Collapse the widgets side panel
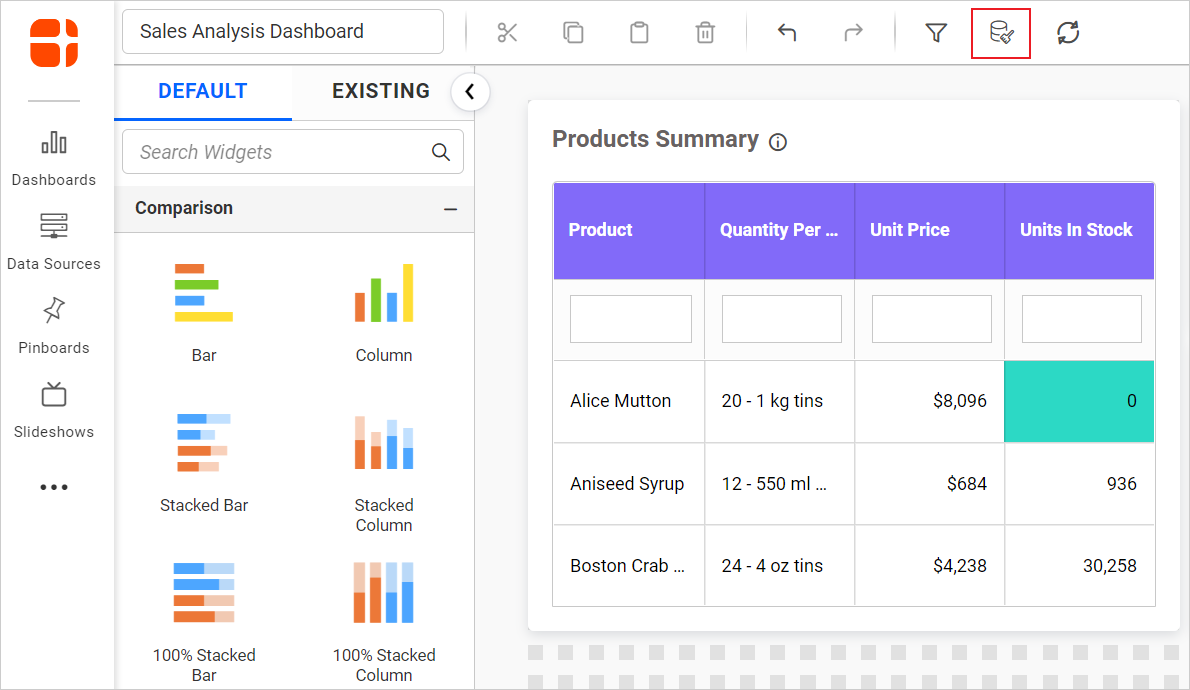 click(x=470, y=93)
